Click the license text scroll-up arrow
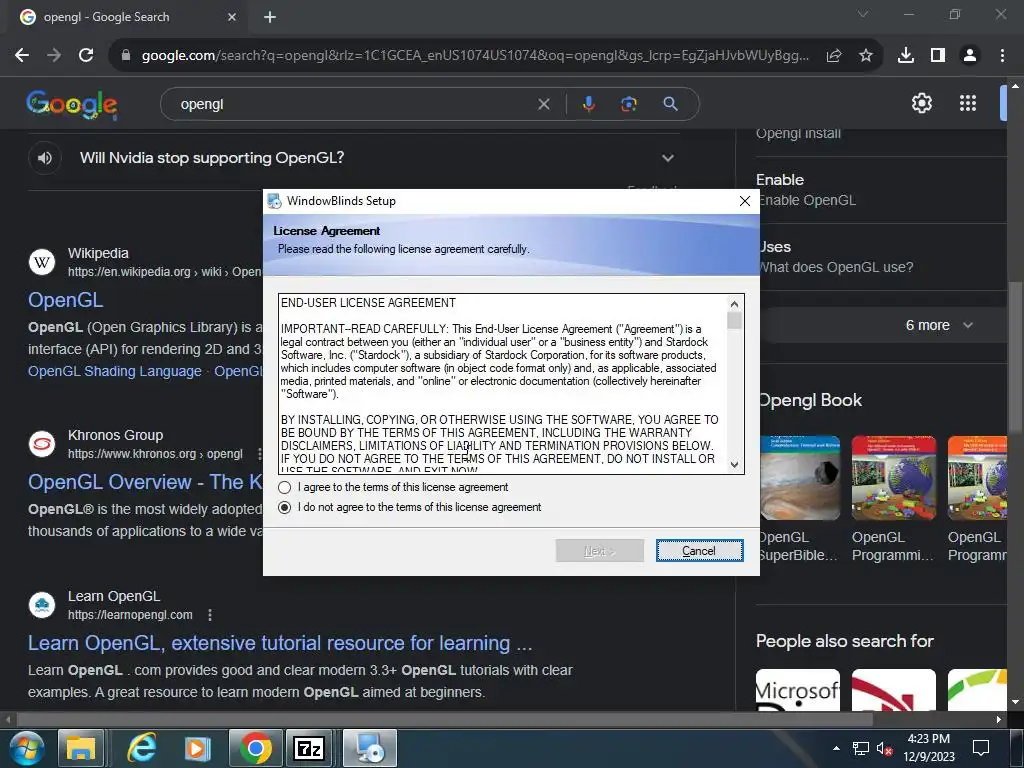Image resolution: width=1024 pixels, height=768 pixels. coord(734,304)
